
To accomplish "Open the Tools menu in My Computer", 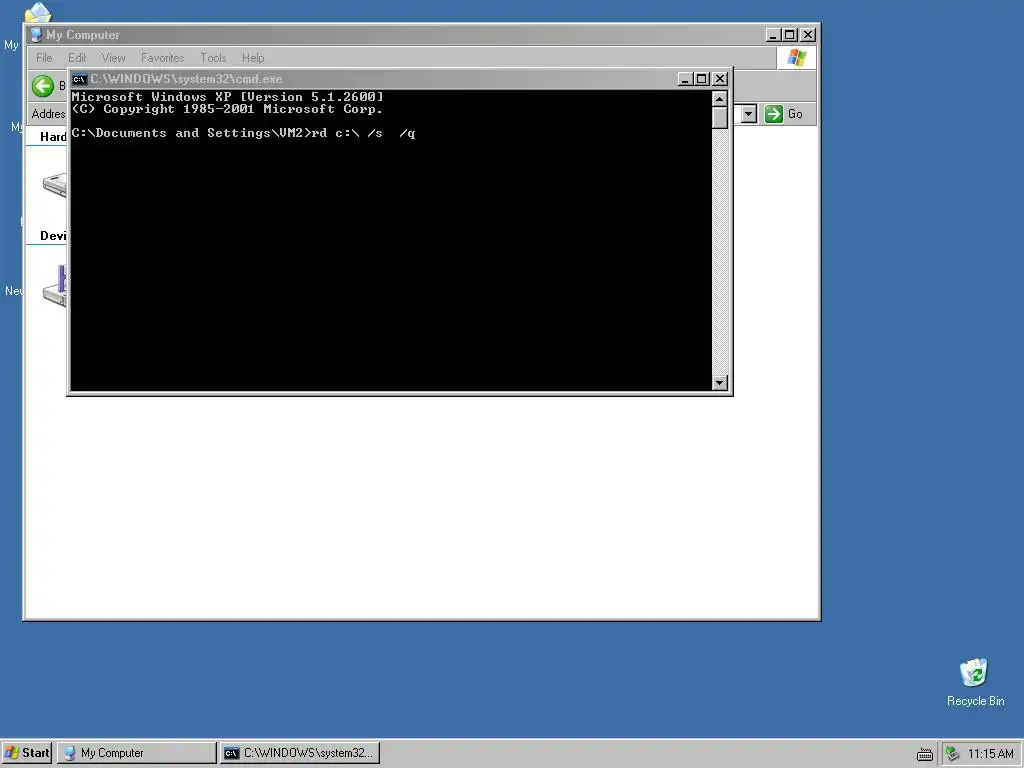I will click(x=213, y=57).
